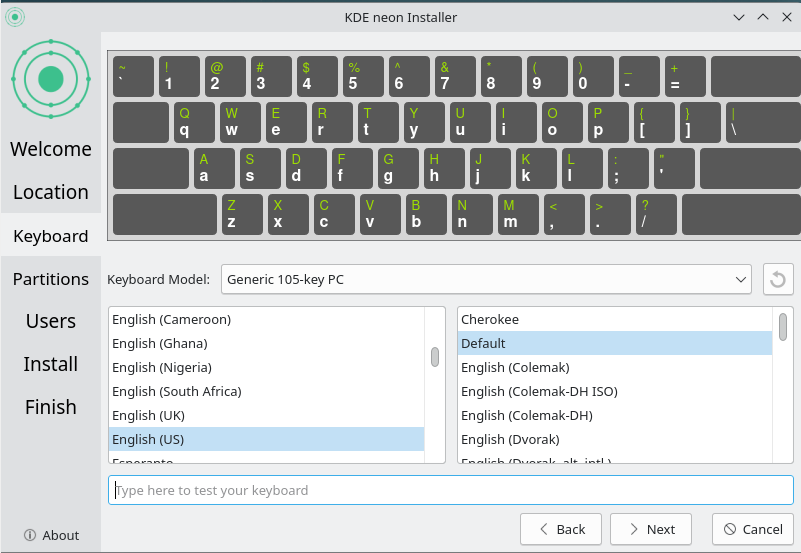Image resolution: width=801 pixels, height=553 pixels.
Task: Select English (Colemak-DH) variant
Action: pos(615,416)
